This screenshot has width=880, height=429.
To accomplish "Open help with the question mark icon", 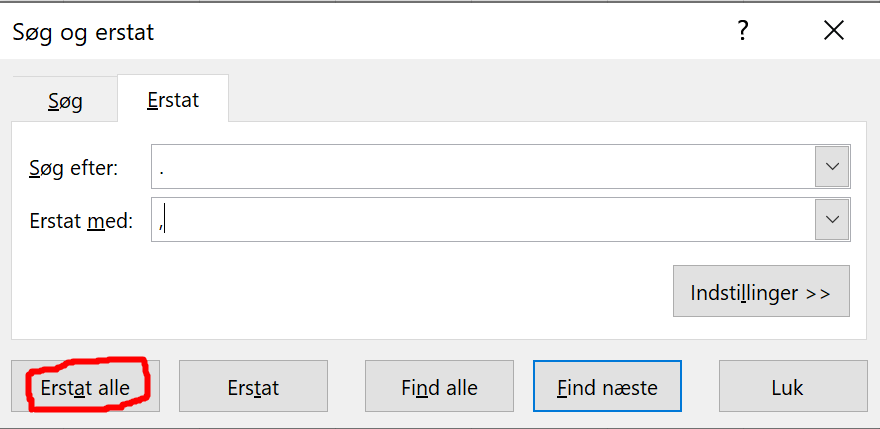I will pyautogui.click(x=743, y=31).
